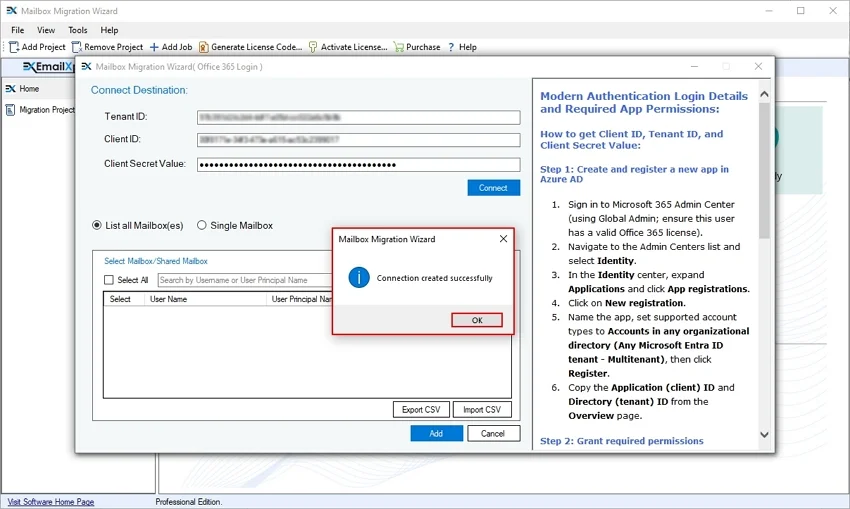Click the Add Project toolbar icon
This screenshot has height=509, width=850.
(x=15, y=47)
